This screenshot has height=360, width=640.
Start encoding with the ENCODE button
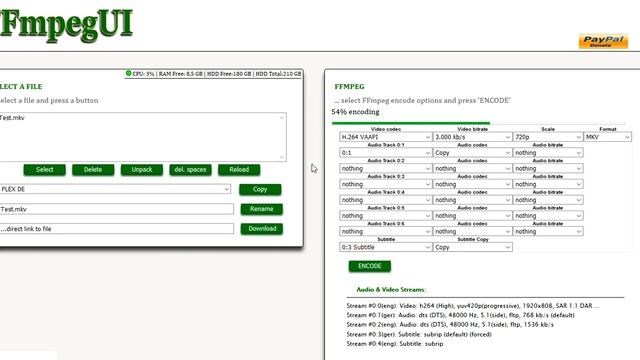tap(369, 266)
